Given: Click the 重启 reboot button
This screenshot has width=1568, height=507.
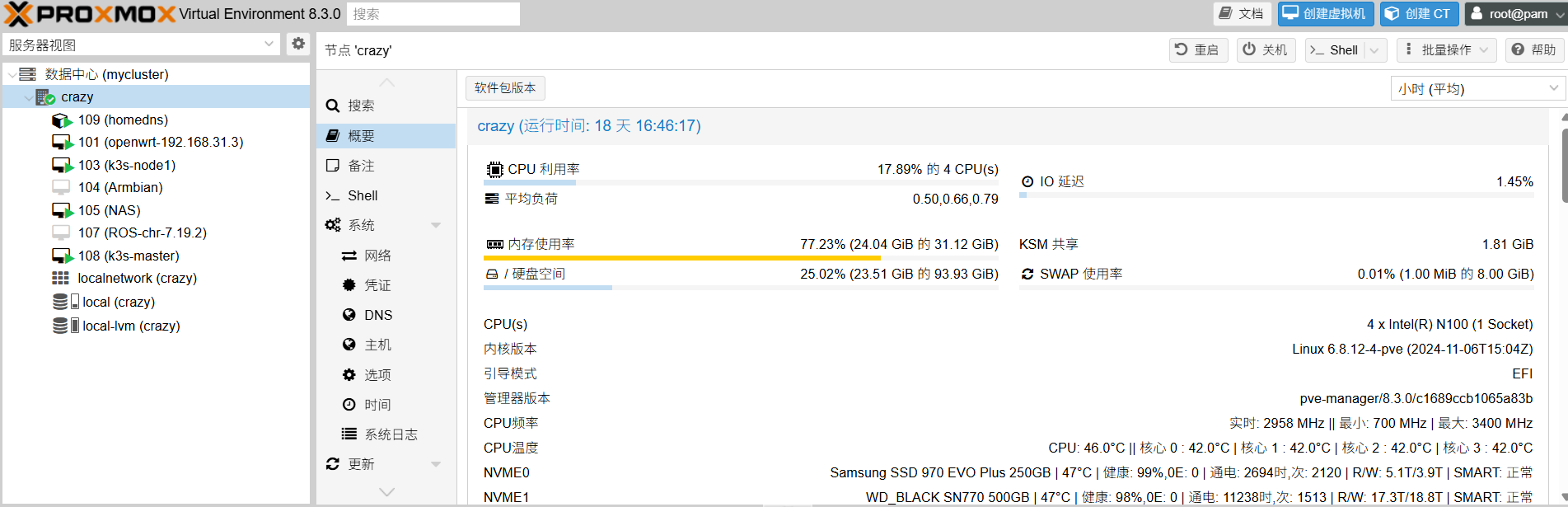Looking at the screenshot, I should 1197,50.
